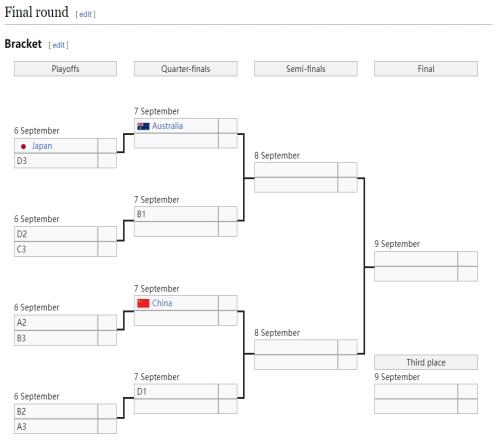Select the C3 playoff slot

pyautogui.click(x=56, y=249)
